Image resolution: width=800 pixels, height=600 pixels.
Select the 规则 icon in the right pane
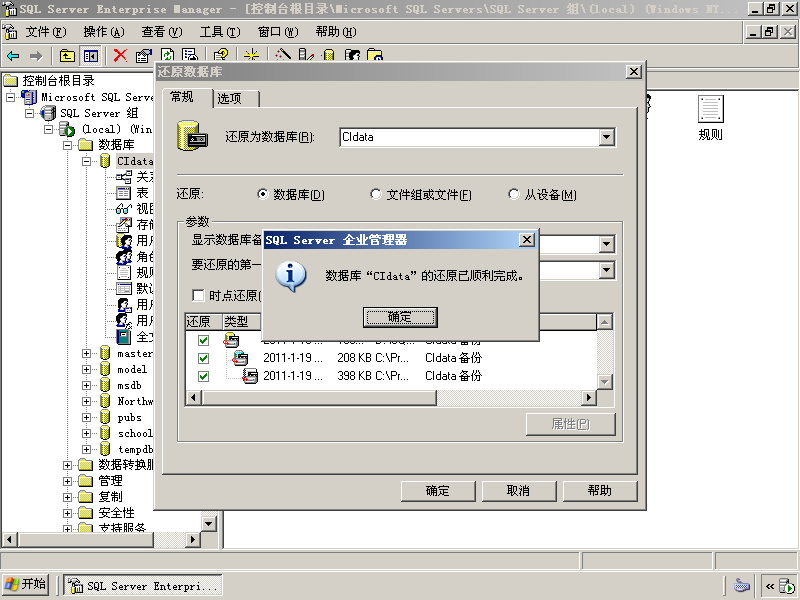pyautogui.click(x=711, y=109)
